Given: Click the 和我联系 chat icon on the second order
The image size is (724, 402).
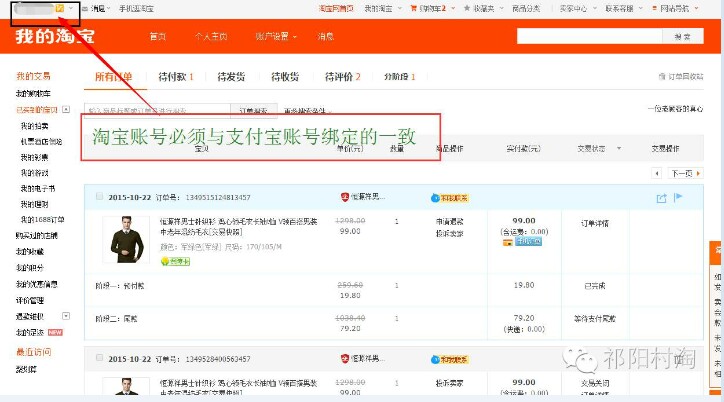Looking at the screenshot, I should tap(450, 360).
